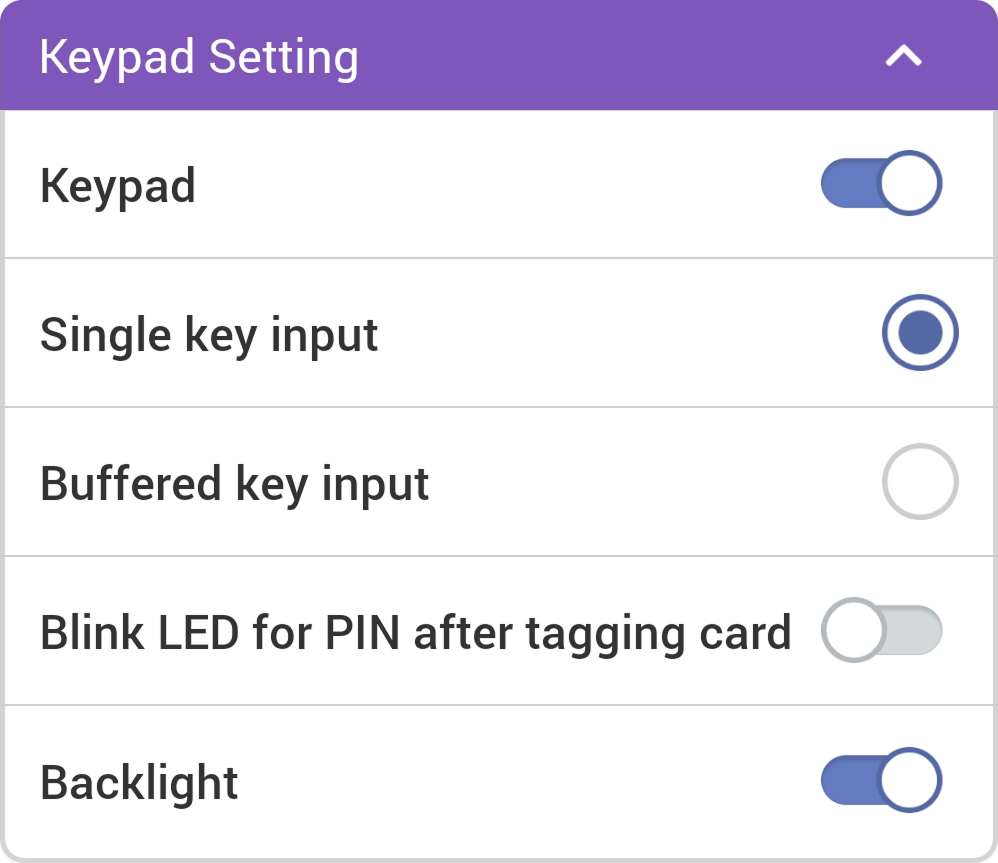Enable Blink LED for PIN after tagging card
This screenshot has height=863, width=998.
pyautogui.click(x=881, y=631)
